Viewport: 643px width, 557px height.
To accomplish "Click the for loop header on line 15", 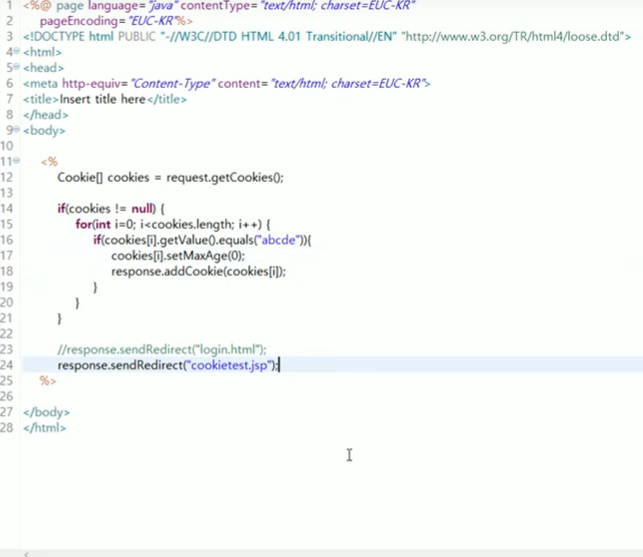I will tap(173, 224).
